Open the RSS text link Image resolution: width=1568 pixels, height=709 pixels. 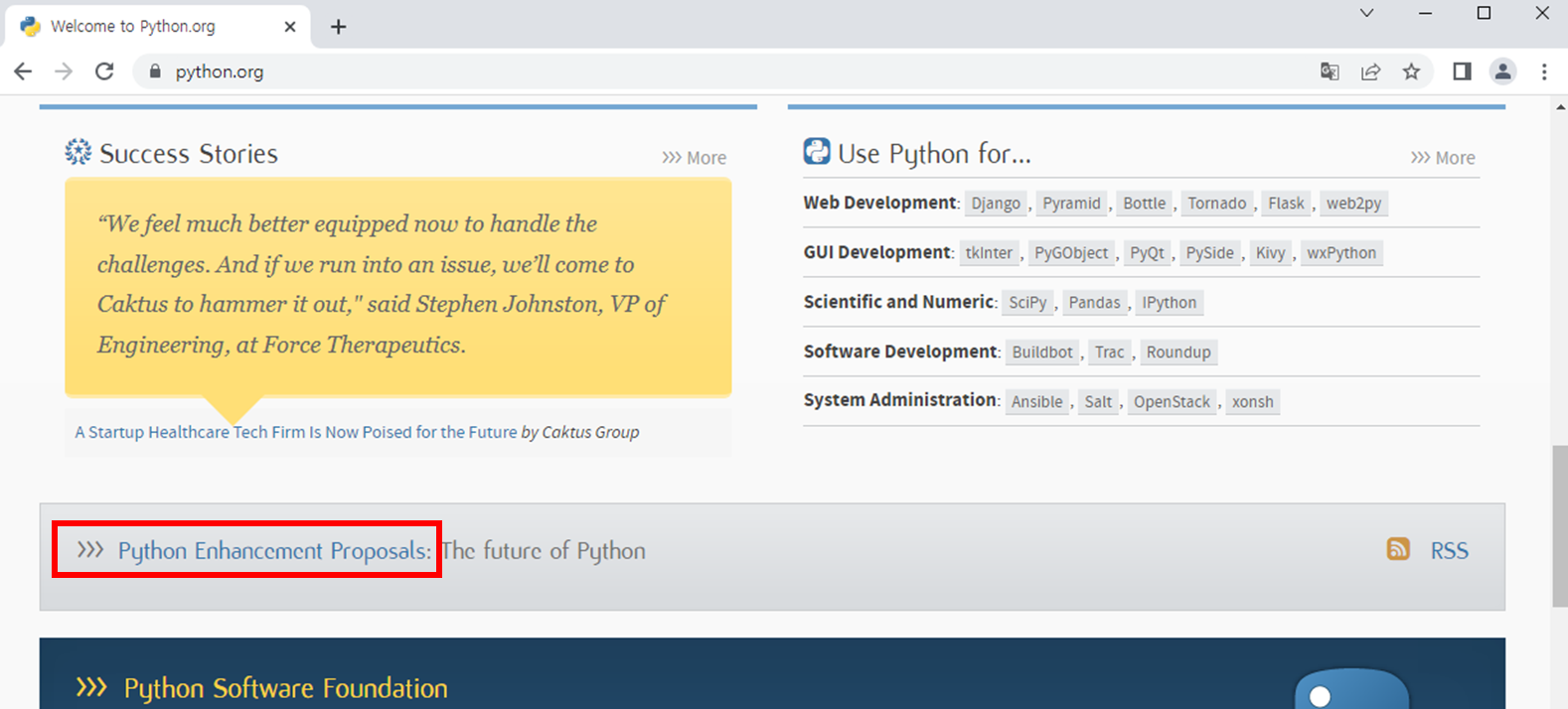click(x=1450, y=551)
